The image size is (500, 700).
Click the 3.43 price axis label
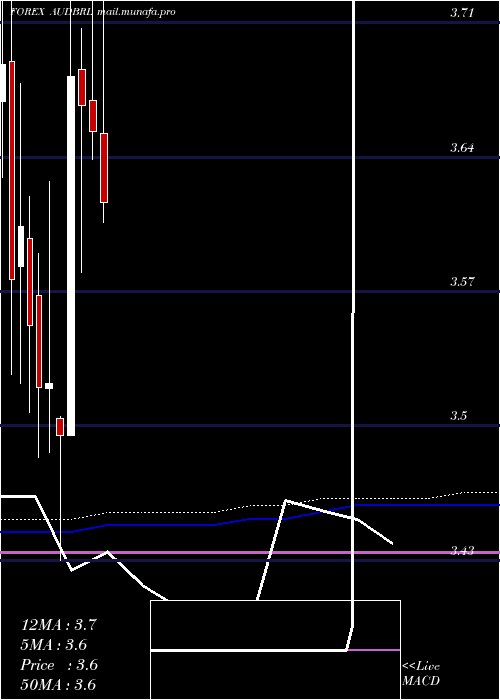coord(462,551)
